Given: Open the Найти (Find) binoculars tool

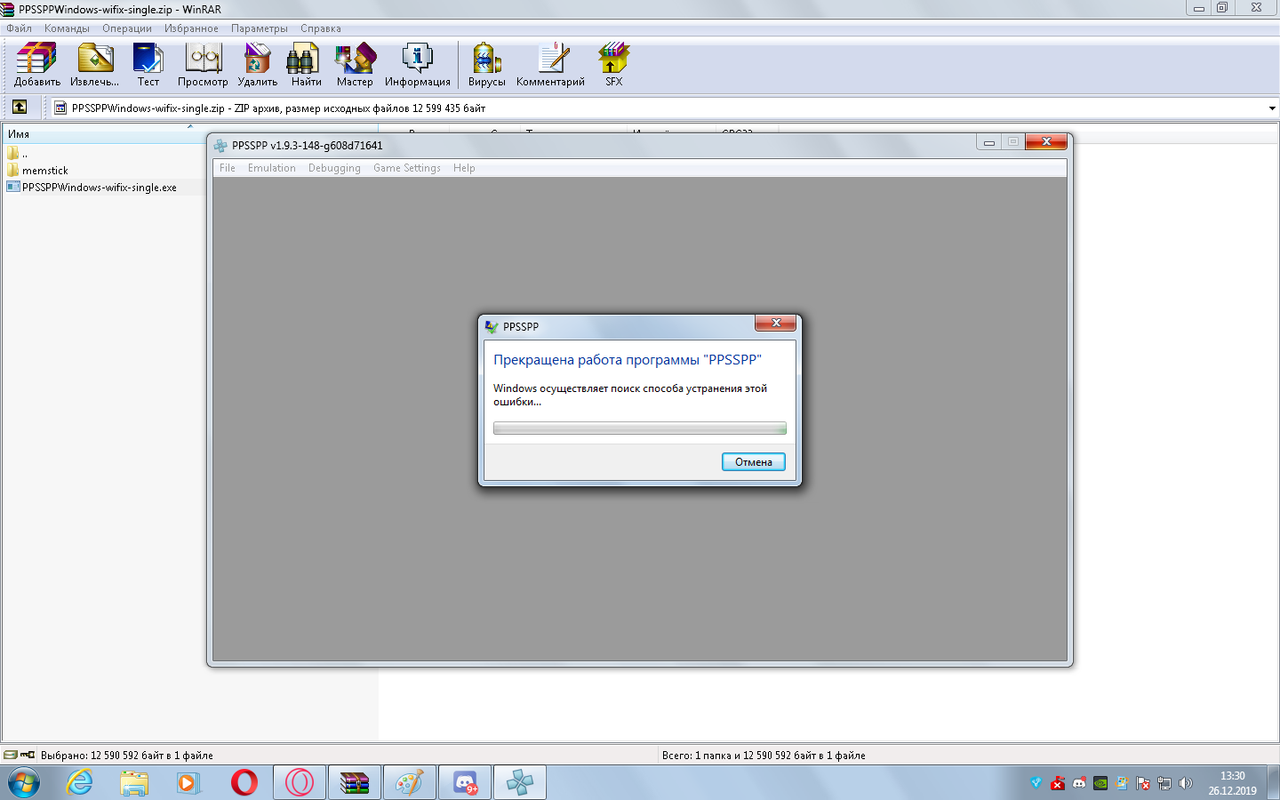Looking at the screenshot, I should tap(306, 65).
